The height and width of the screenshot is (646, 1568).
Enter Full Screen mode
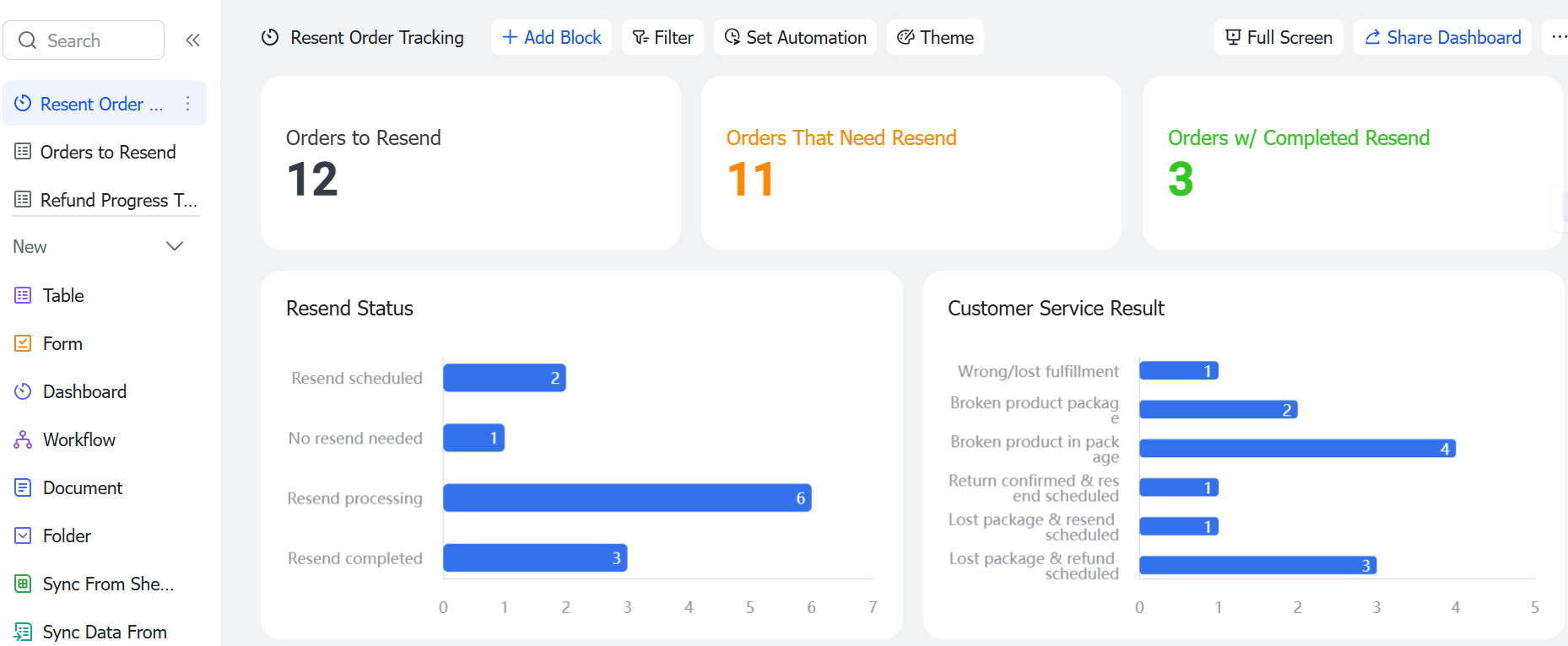tap(1279, 37)
